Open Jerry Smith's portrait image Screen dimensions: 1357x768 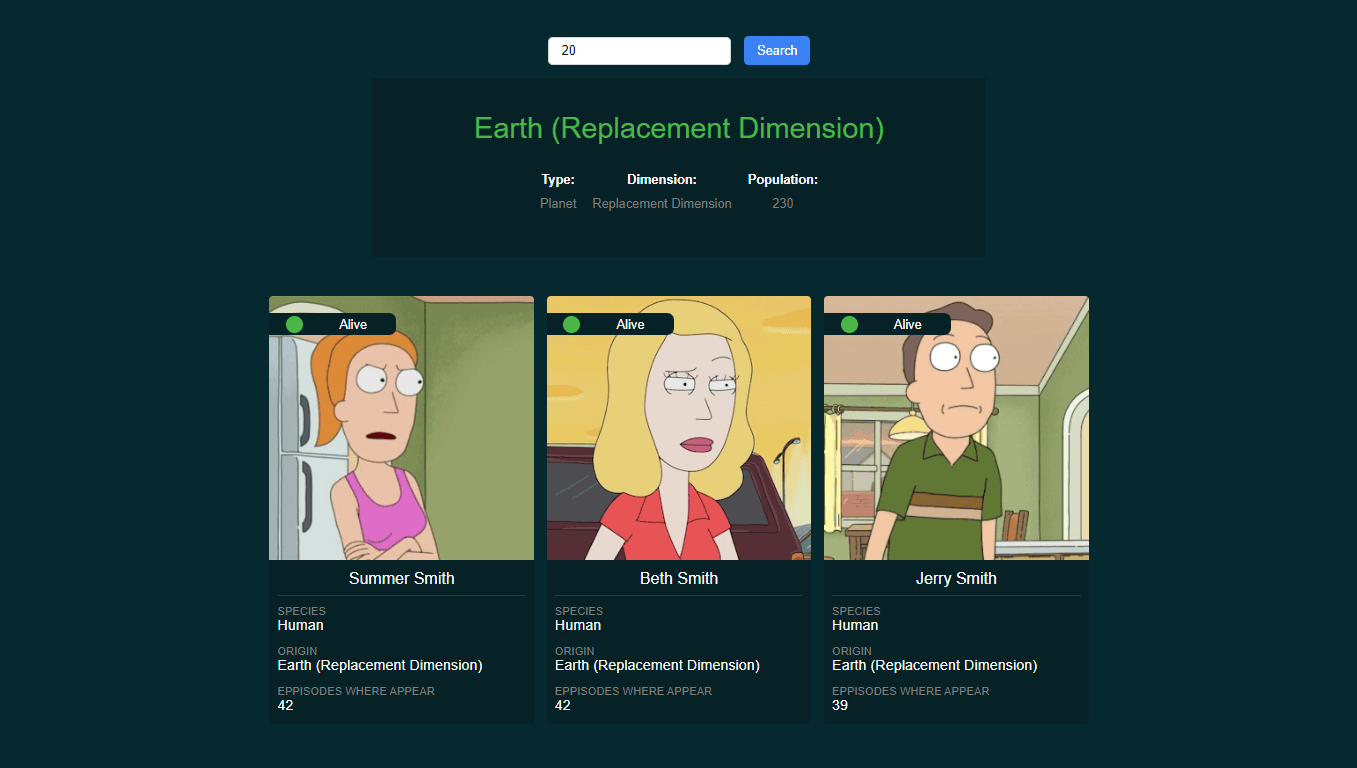click(955, 427)
